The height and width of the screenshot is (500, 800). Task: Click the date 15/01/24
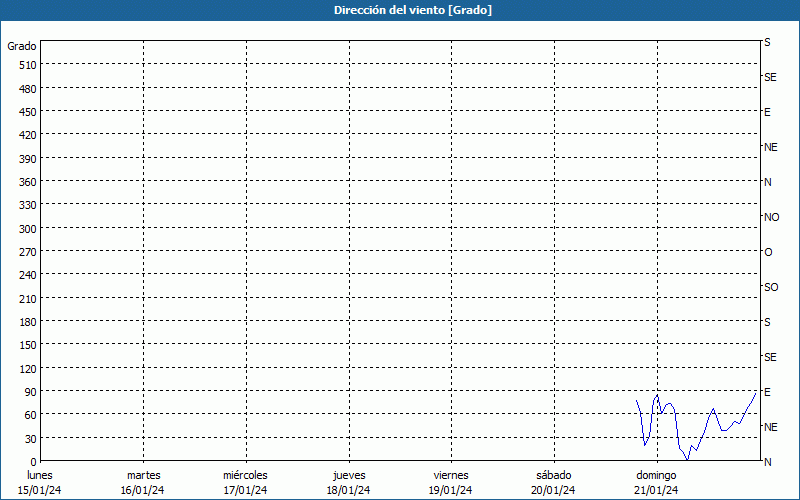[39, 490]
